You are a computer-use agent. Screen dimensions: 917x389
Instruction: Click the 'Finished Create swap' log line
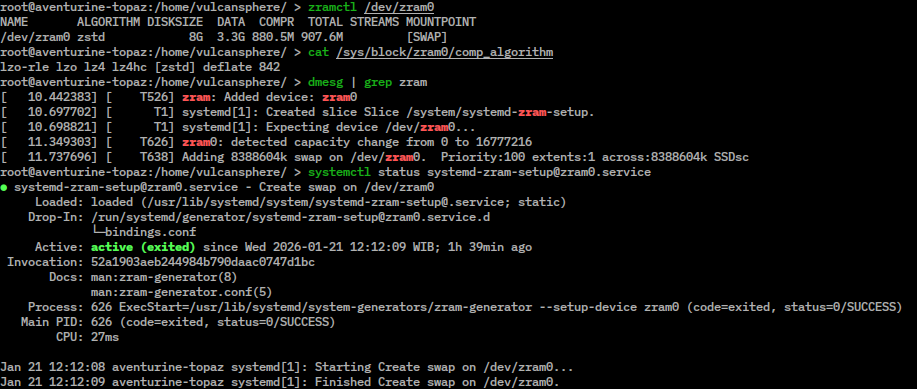pyautogui.click(x=280, y=383)
